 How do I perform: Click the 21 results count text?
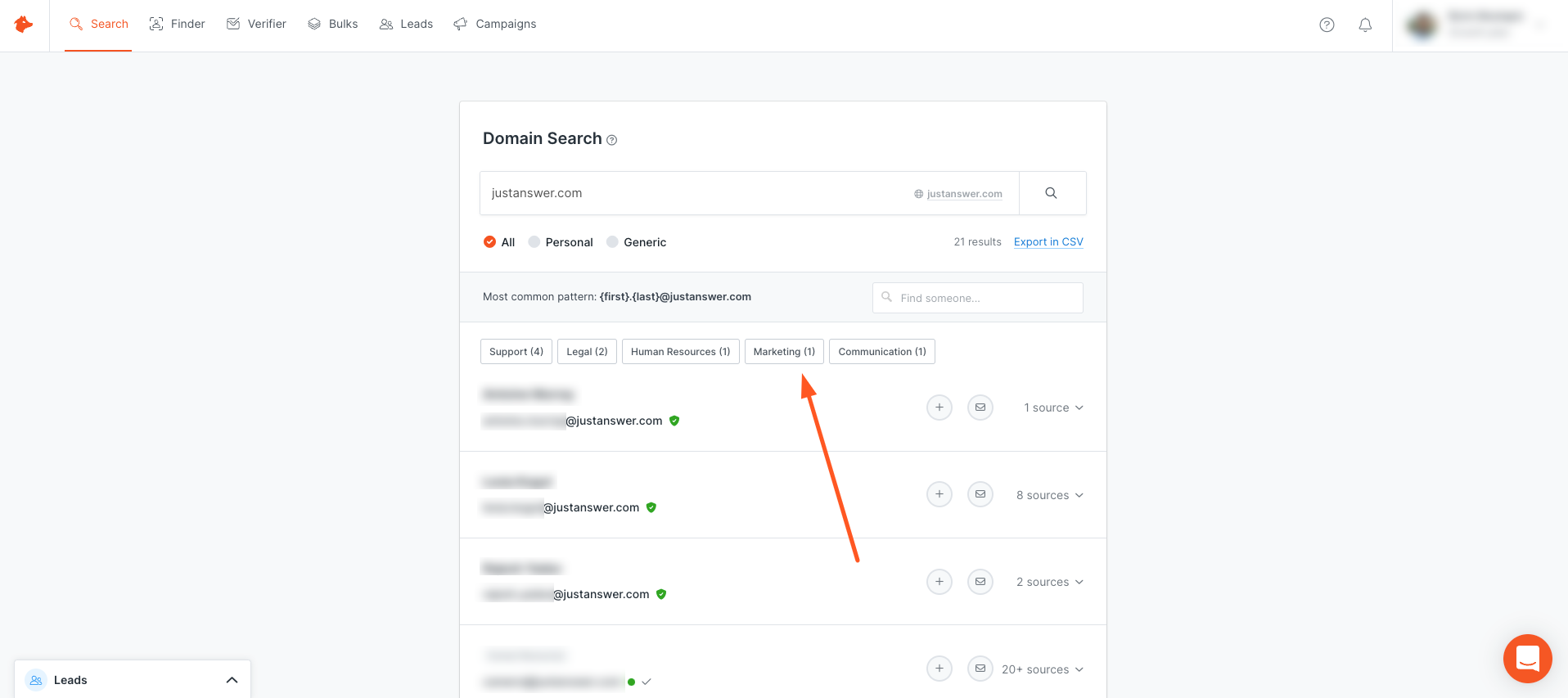[977, 242]
